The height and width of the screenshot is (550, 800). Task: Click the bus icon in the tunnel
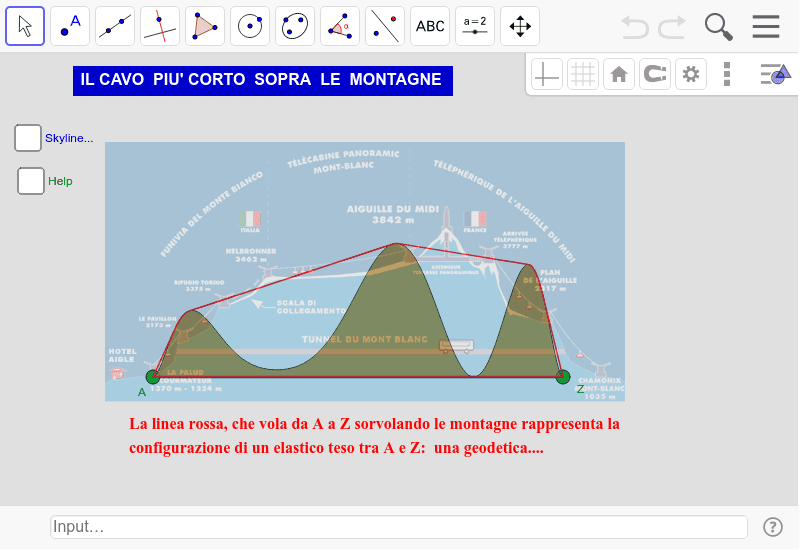[456, 347]
